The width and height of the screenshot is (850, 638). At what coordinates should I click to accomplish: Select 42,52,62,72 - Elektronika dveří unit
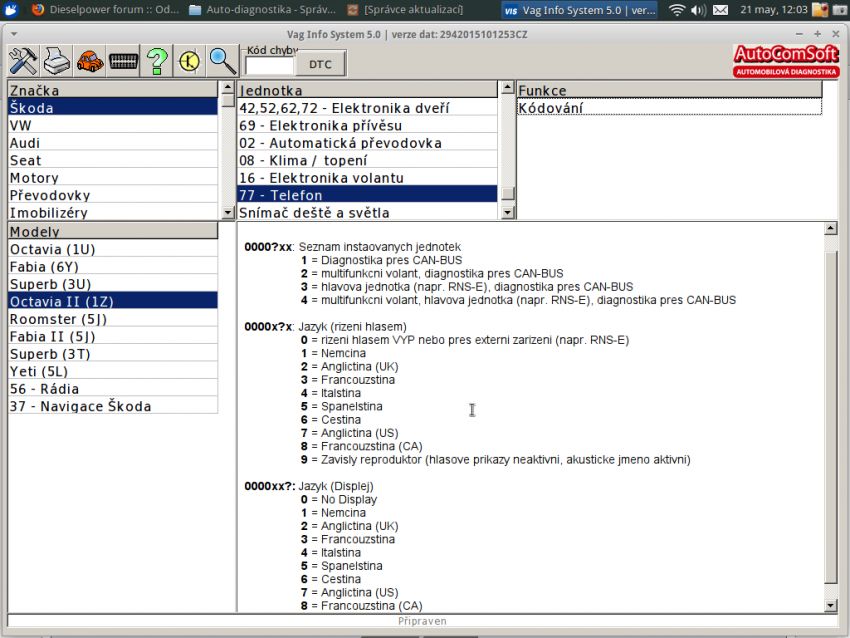367,107
